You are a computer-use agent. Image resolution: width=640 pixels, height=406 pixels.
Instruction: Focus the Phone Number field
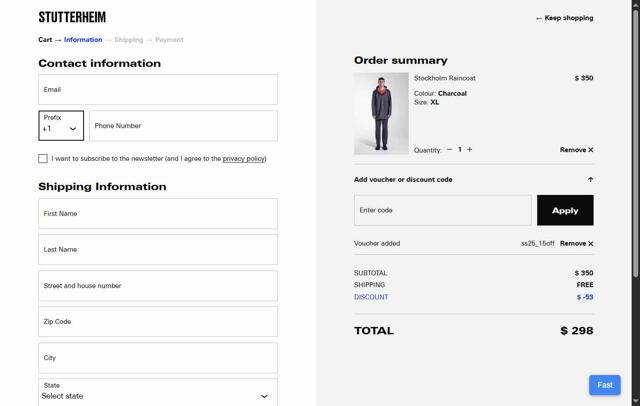click(x=183, y=126)
